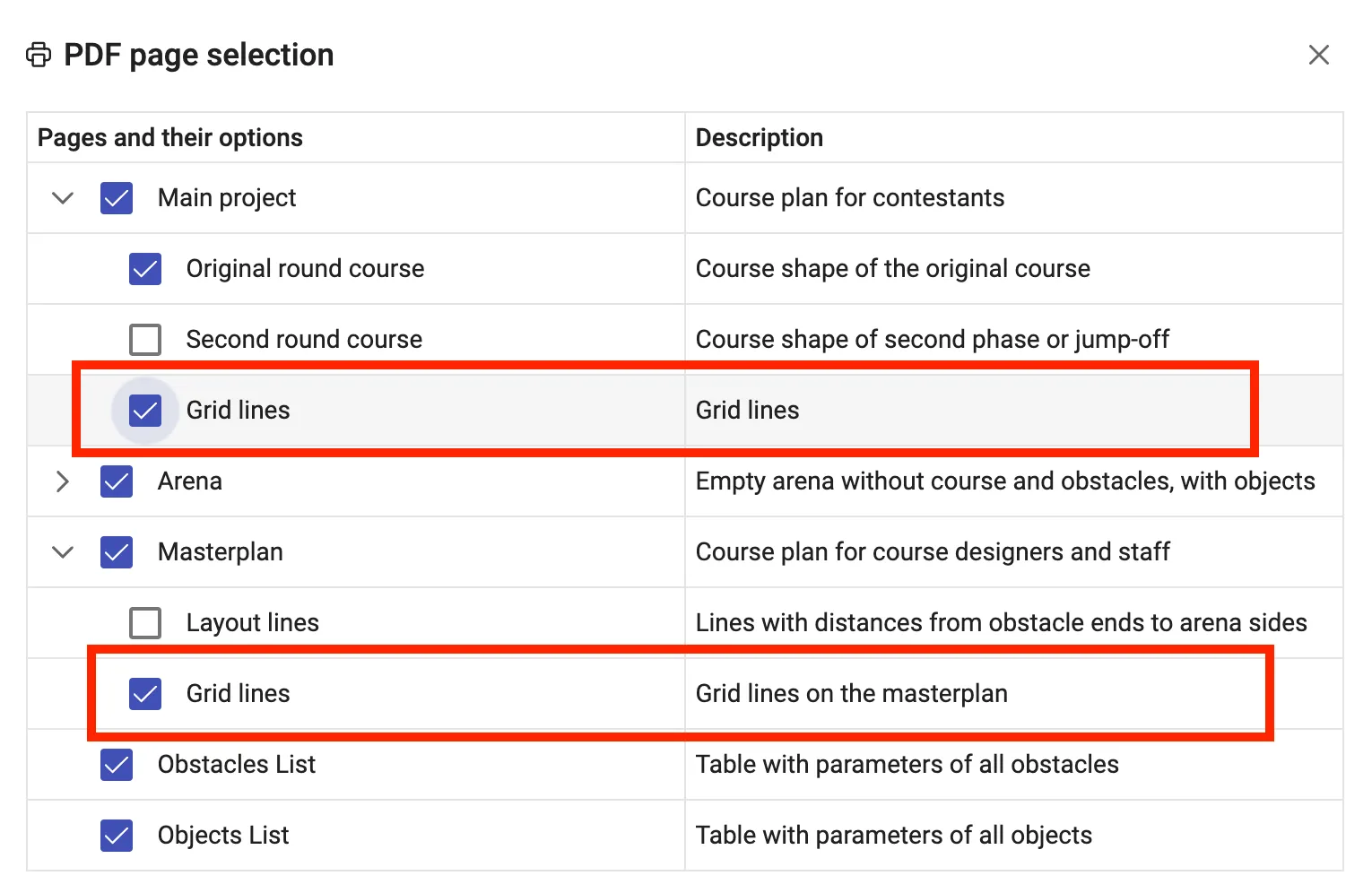This screenshot has height=893, width=1372.
Task: Uncheck the Main project checkbox
Action: pos(117,198)
